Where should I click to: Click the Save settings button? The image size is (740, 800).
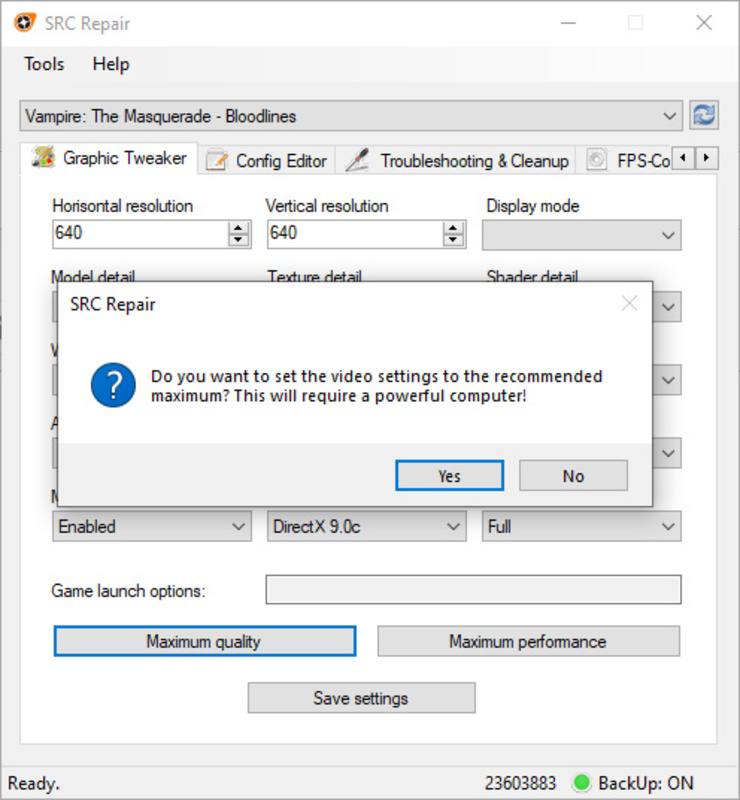point(361,697)
